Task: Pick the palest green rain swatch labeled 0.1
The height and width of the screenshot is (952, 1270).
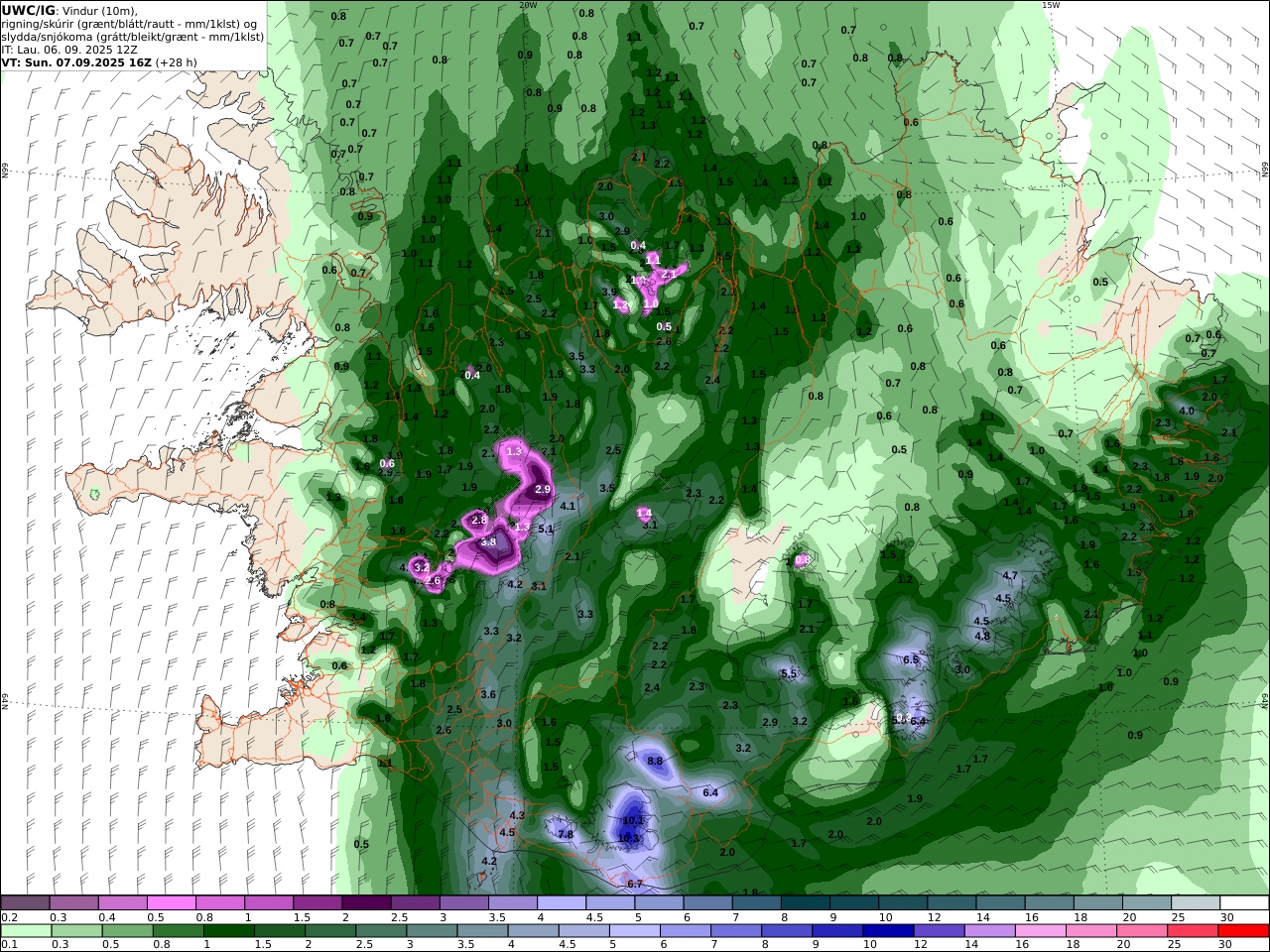Action: tap(26, 930)
